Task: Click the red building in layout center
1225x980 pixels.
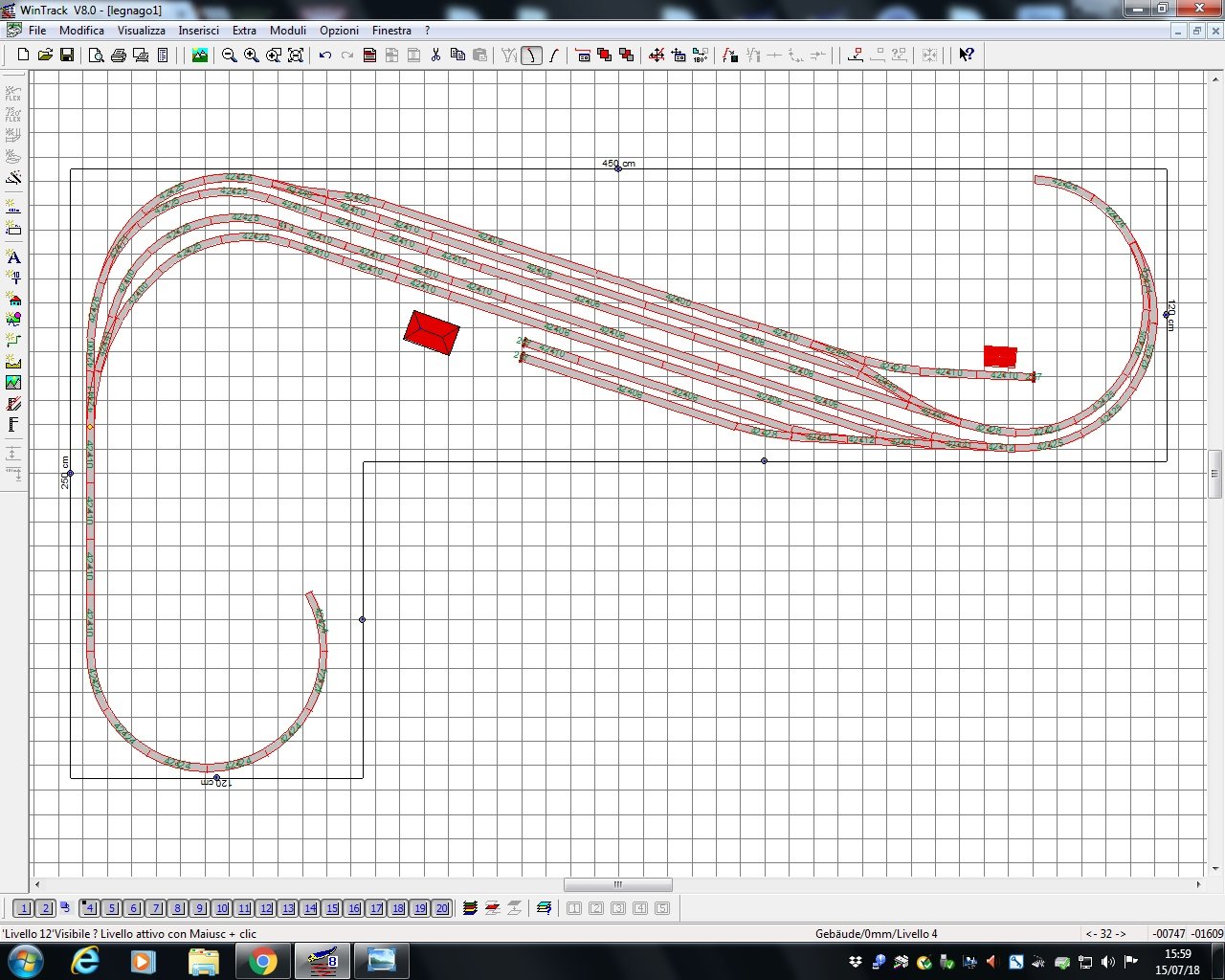Action: (x=431, y=332)
